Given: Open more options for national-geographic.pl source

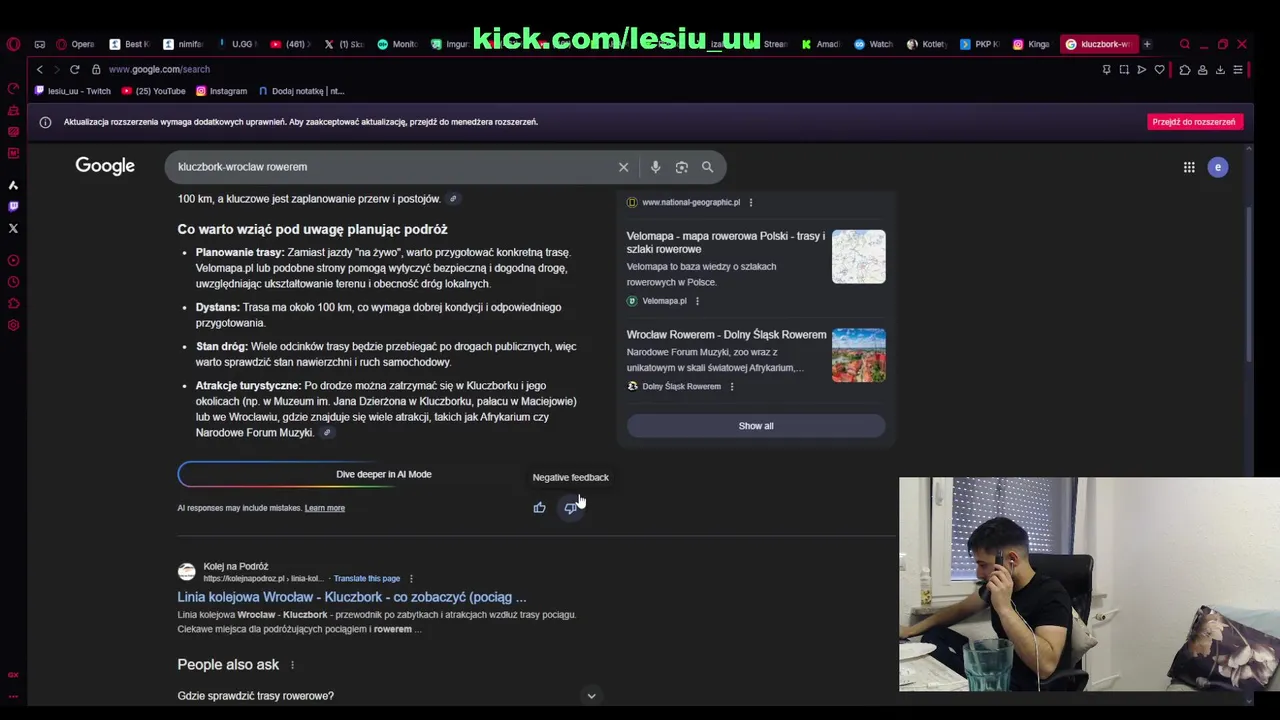Looking at the screenshot, I should (751, 202).
